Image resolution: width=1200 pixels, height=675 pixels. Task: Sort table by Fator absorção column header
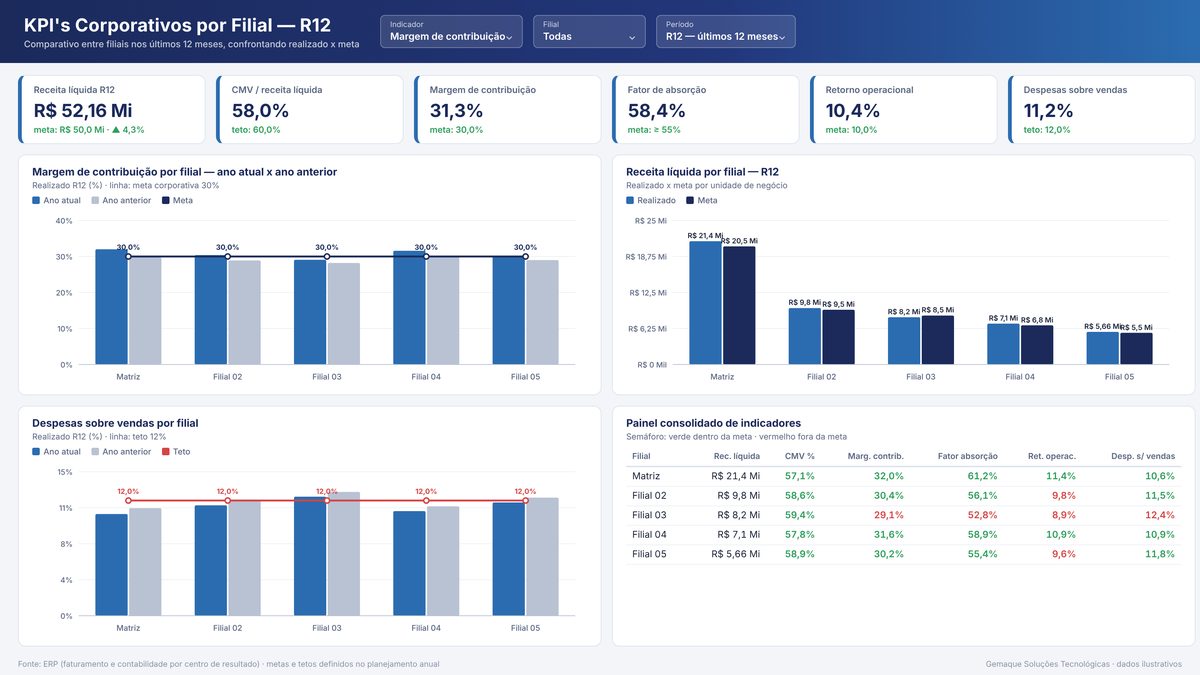point(967,456)
